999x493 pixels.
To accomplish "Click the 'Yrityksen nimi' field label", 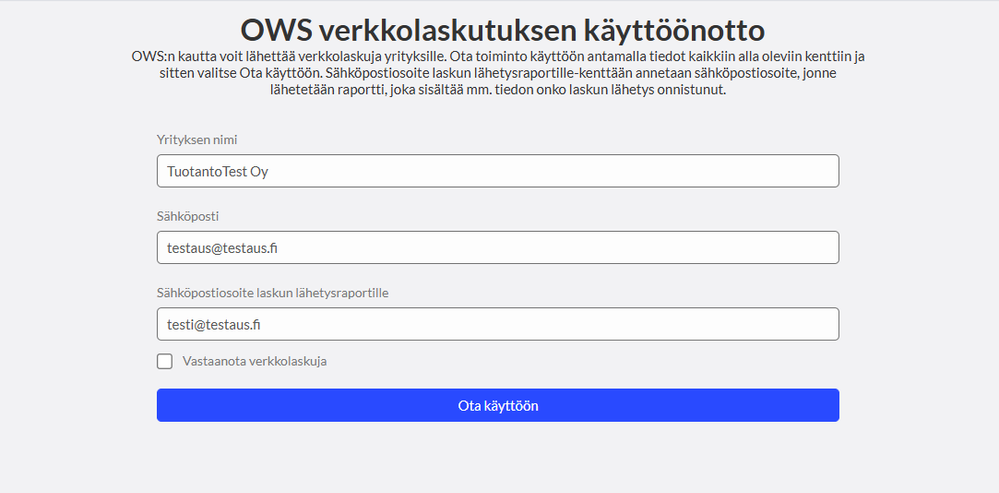I will [197, 139].
